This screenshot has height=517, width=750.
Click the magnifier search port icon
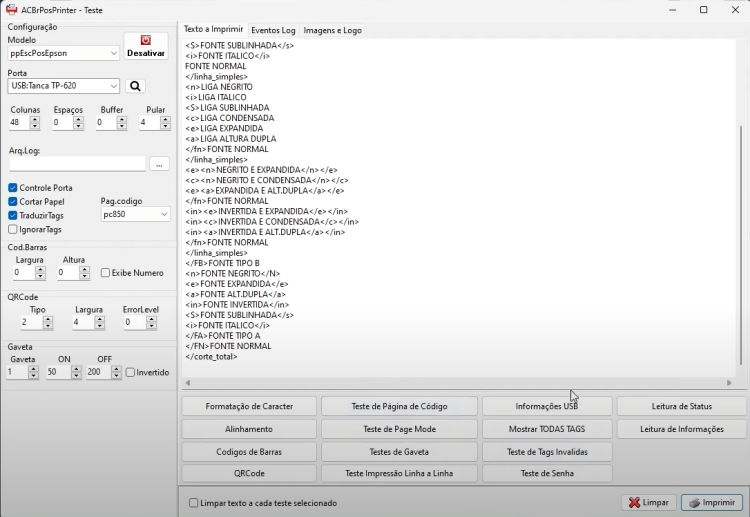pos(135,86)
